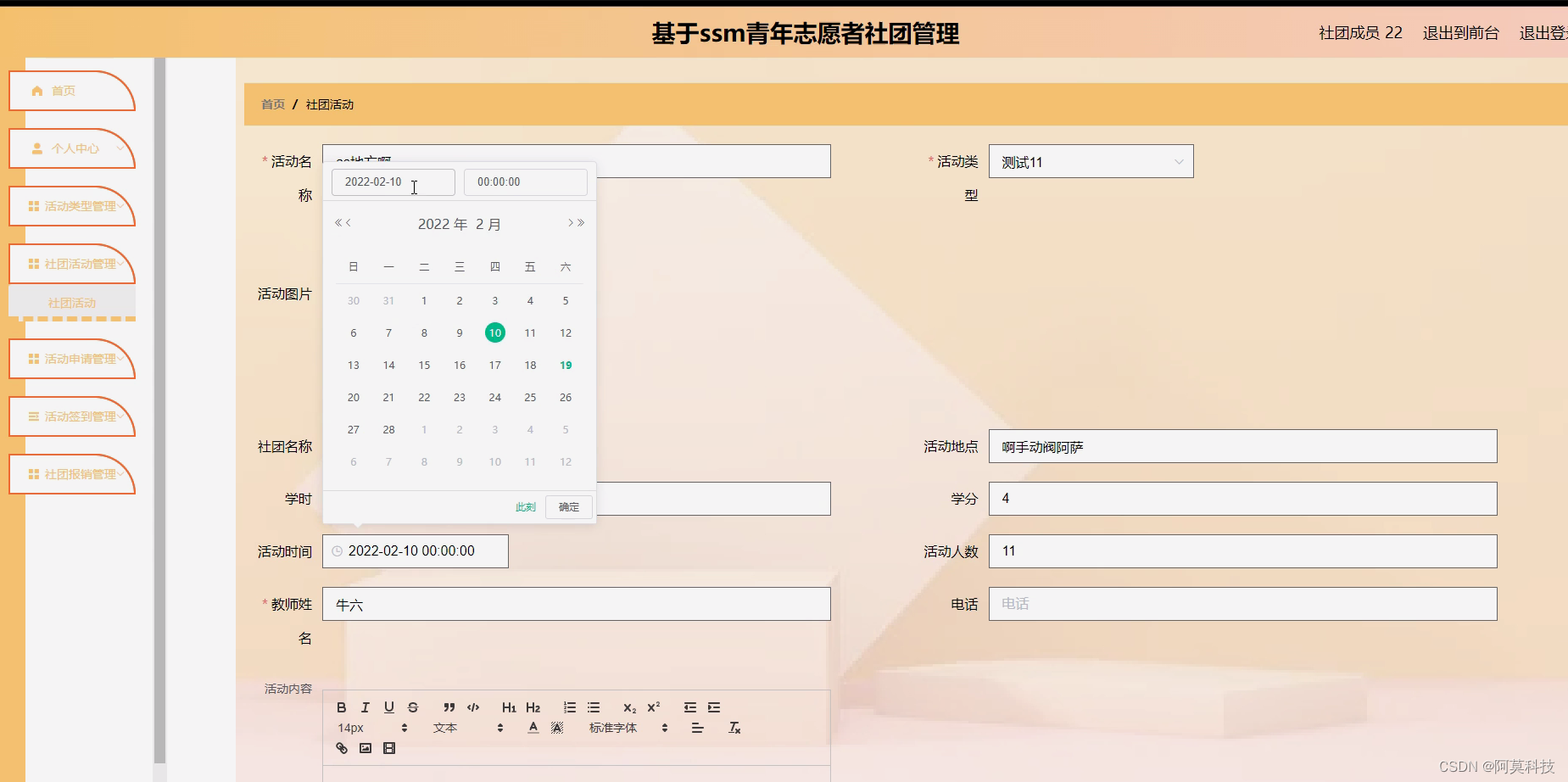Pick February 28 in the calendar

pos(388,429)
